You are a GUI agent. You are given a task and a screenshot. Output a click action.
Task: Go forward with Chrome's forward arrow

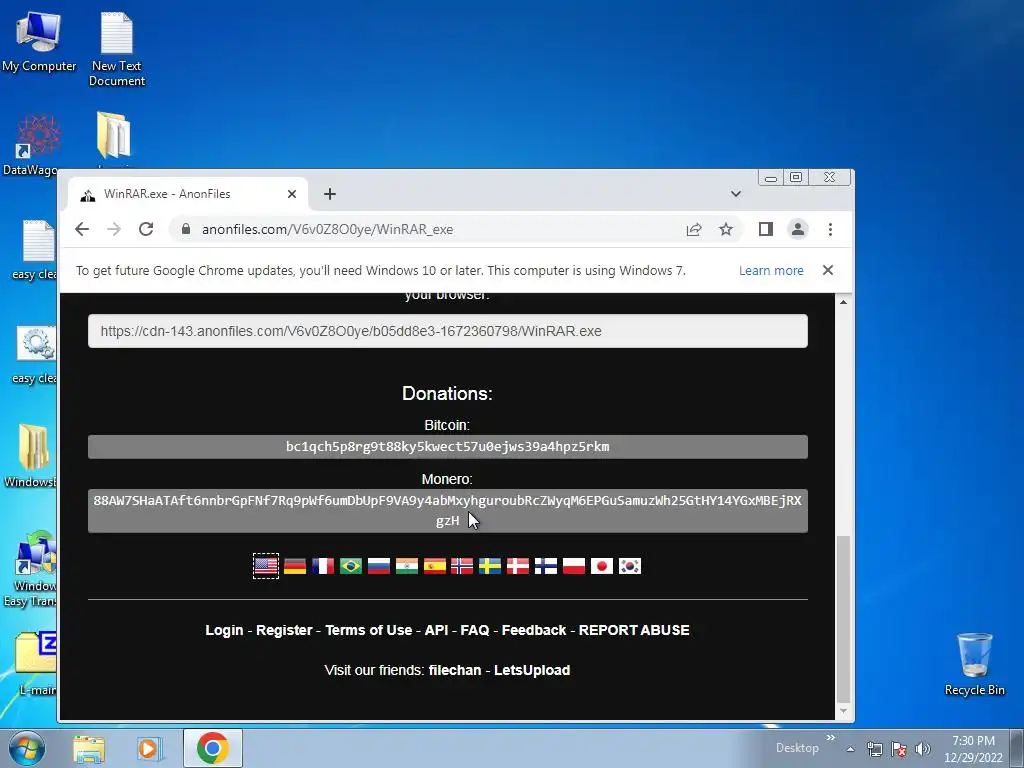[x=114, y=229]
